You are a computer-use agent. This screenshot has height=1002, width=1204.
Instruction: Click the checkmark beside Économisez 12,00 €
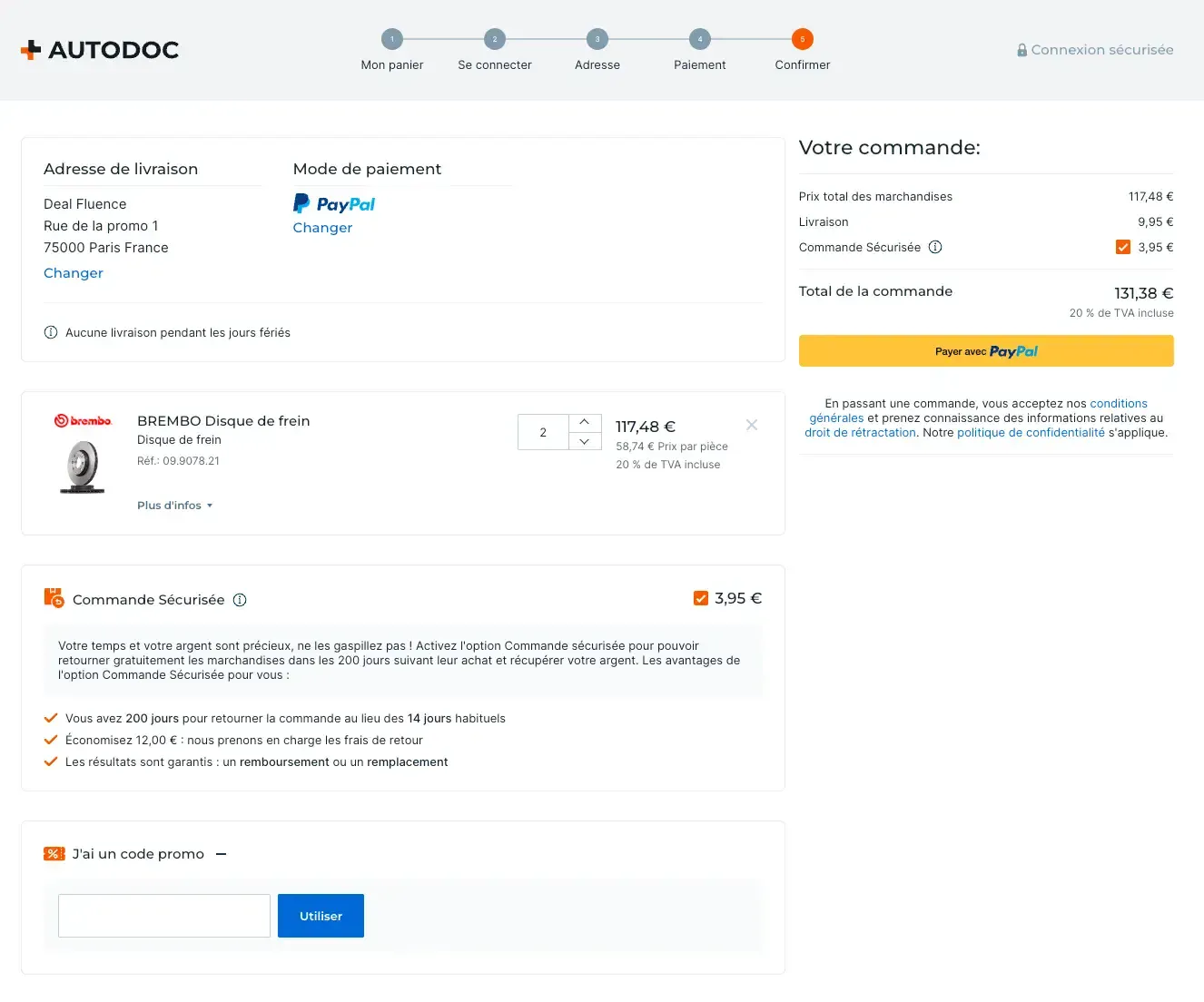pos(51,740)
